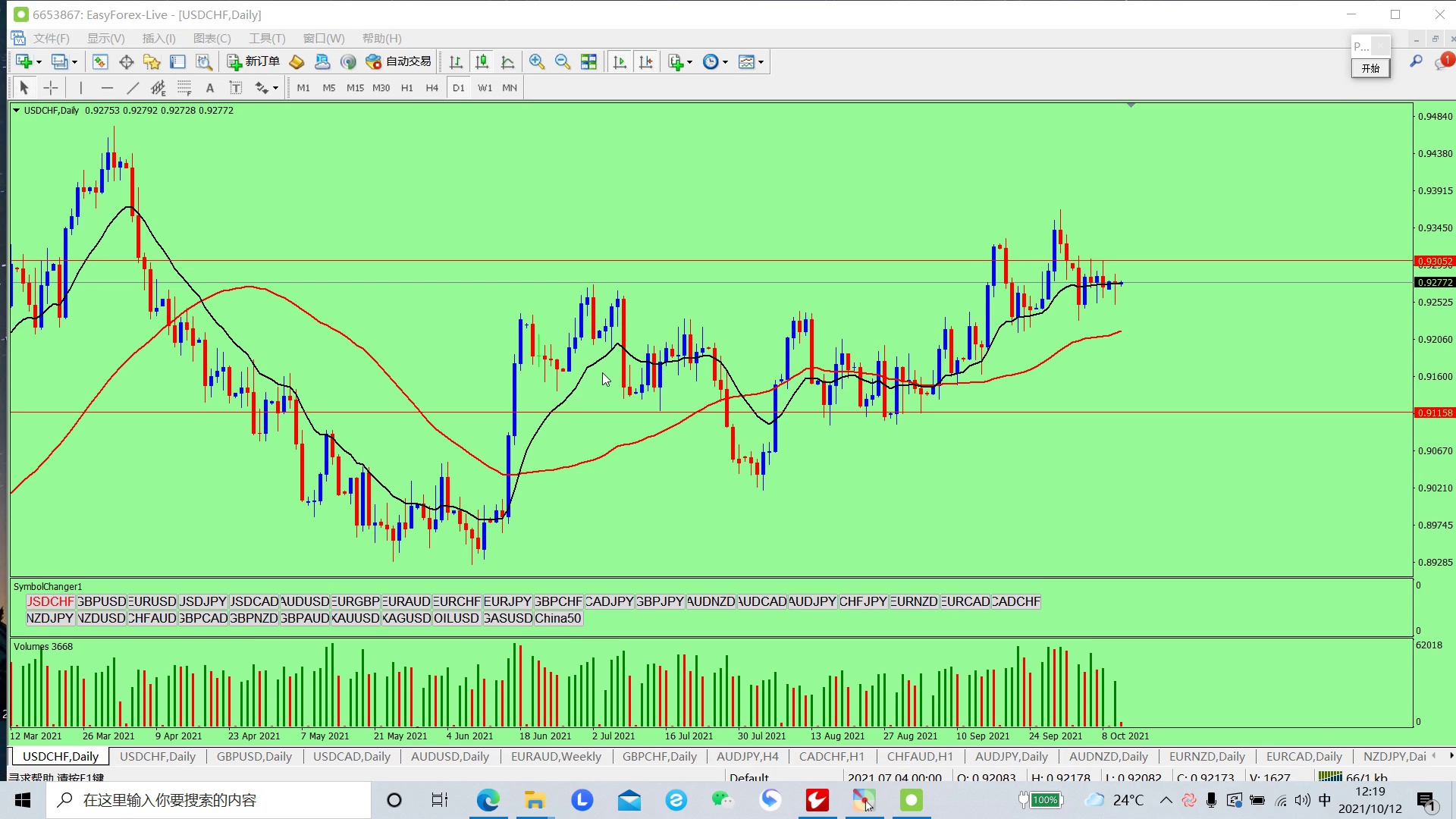This screenshot has height=819, width=1456.
Task: Select the Fibonacci retracement tool
Action: point(184,88)
